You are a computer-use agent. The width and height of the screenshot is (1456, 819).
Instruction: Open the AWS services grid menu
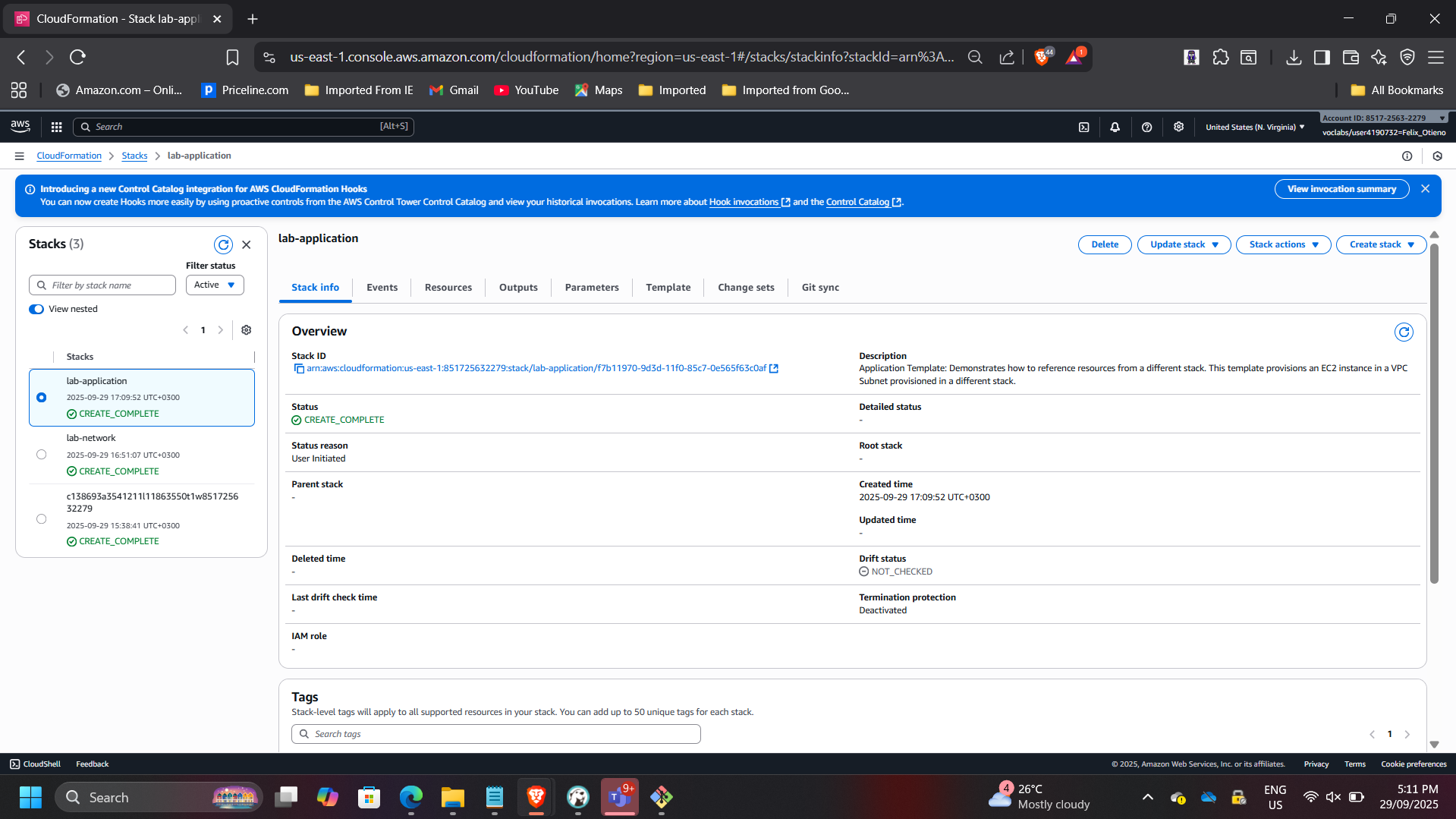[56, 127]
